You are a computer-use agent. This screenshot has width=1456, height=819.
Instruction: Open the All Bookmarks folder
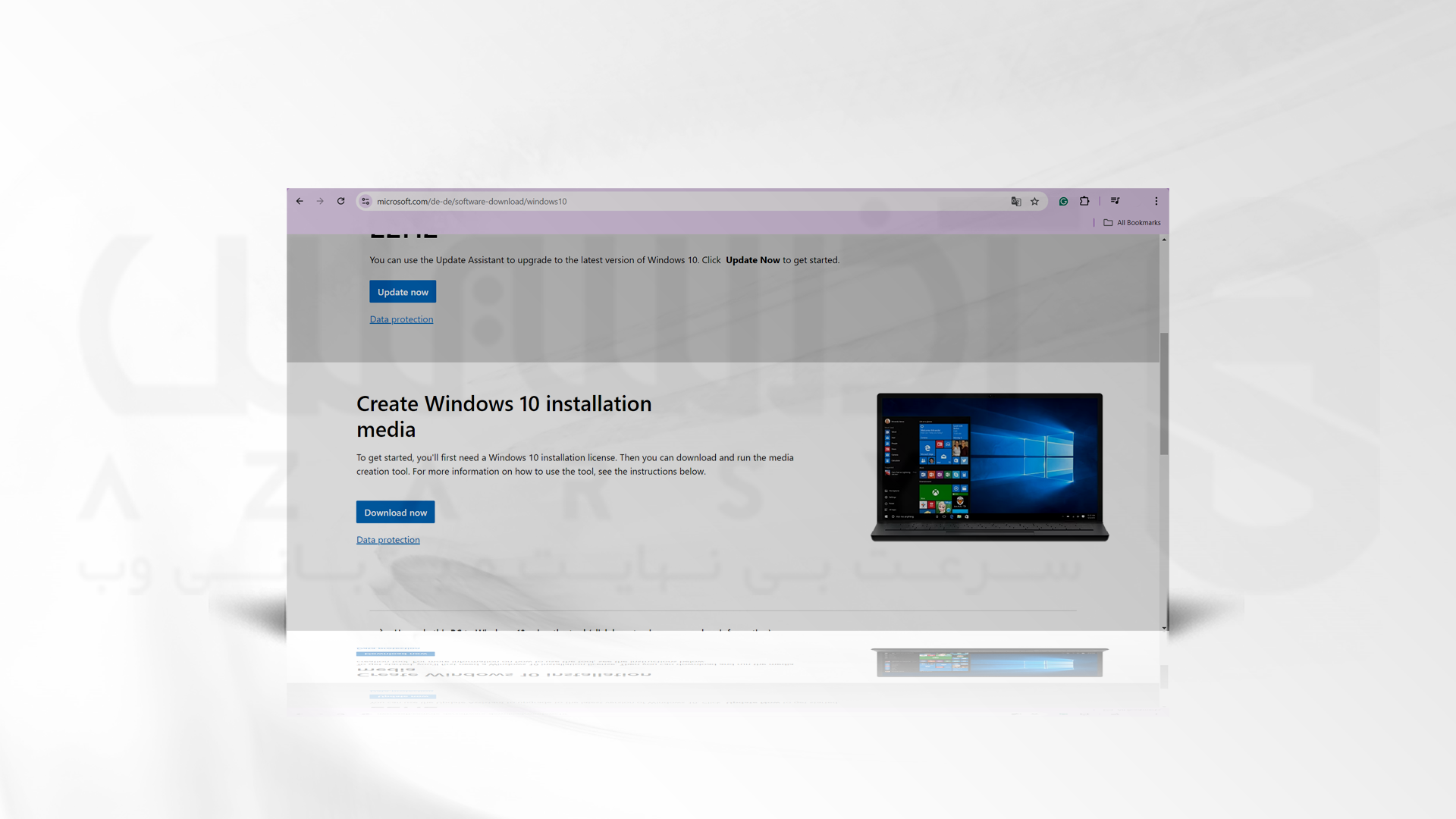(1132, 222)
